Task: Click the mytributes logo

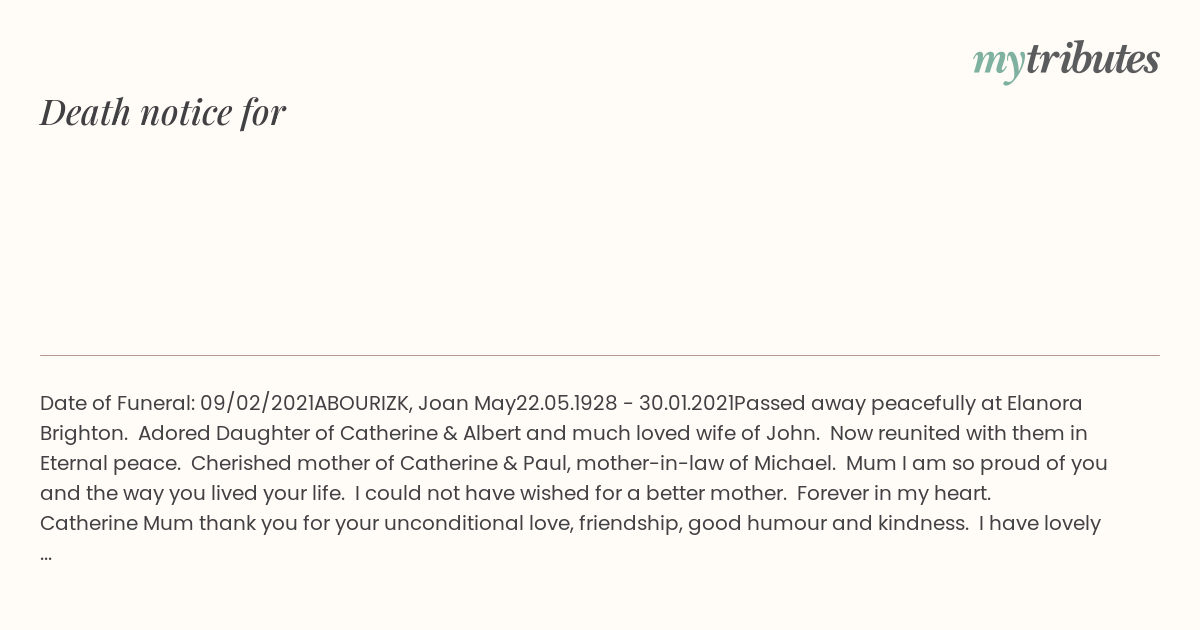Action: [x=1066, y=61]
